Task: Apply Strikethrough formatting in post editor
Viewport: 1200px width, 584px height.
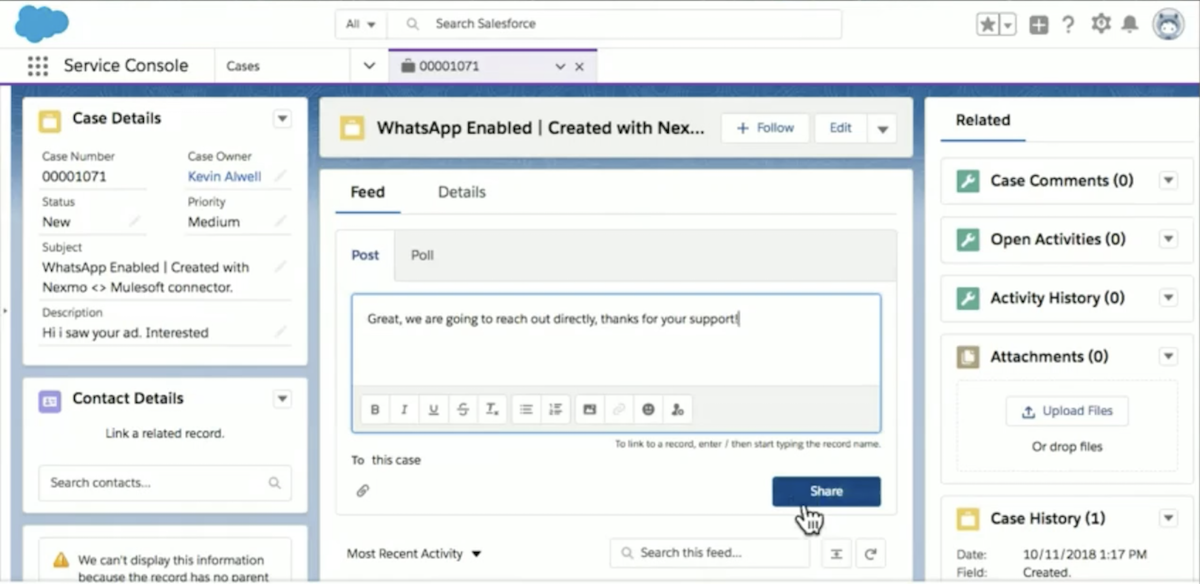Action: coord(462,409)
